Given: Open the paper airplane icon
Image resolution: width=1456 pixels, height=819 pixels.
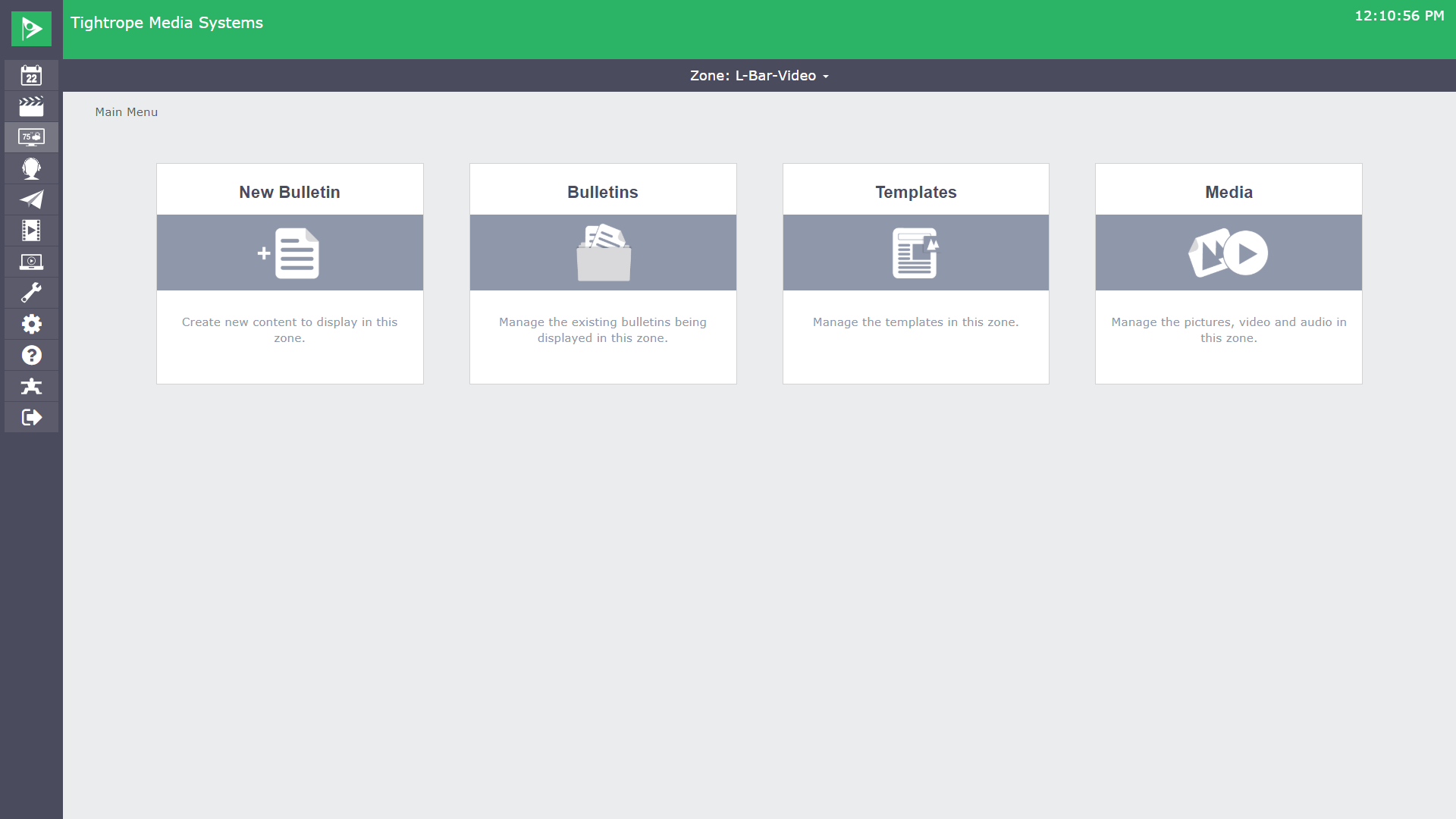Looking at the screenshot, I should tap(31, 199).
